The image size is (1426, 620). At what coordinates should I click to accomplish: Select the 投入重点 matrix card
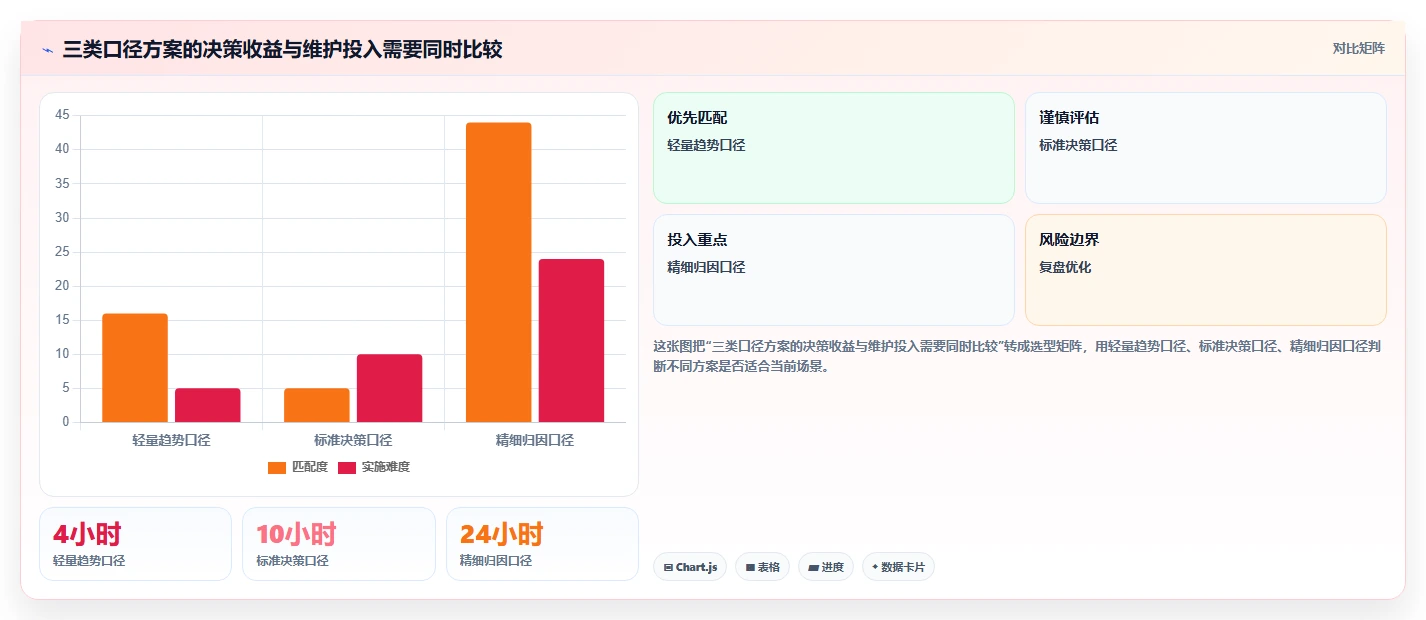tap(834, 270)
